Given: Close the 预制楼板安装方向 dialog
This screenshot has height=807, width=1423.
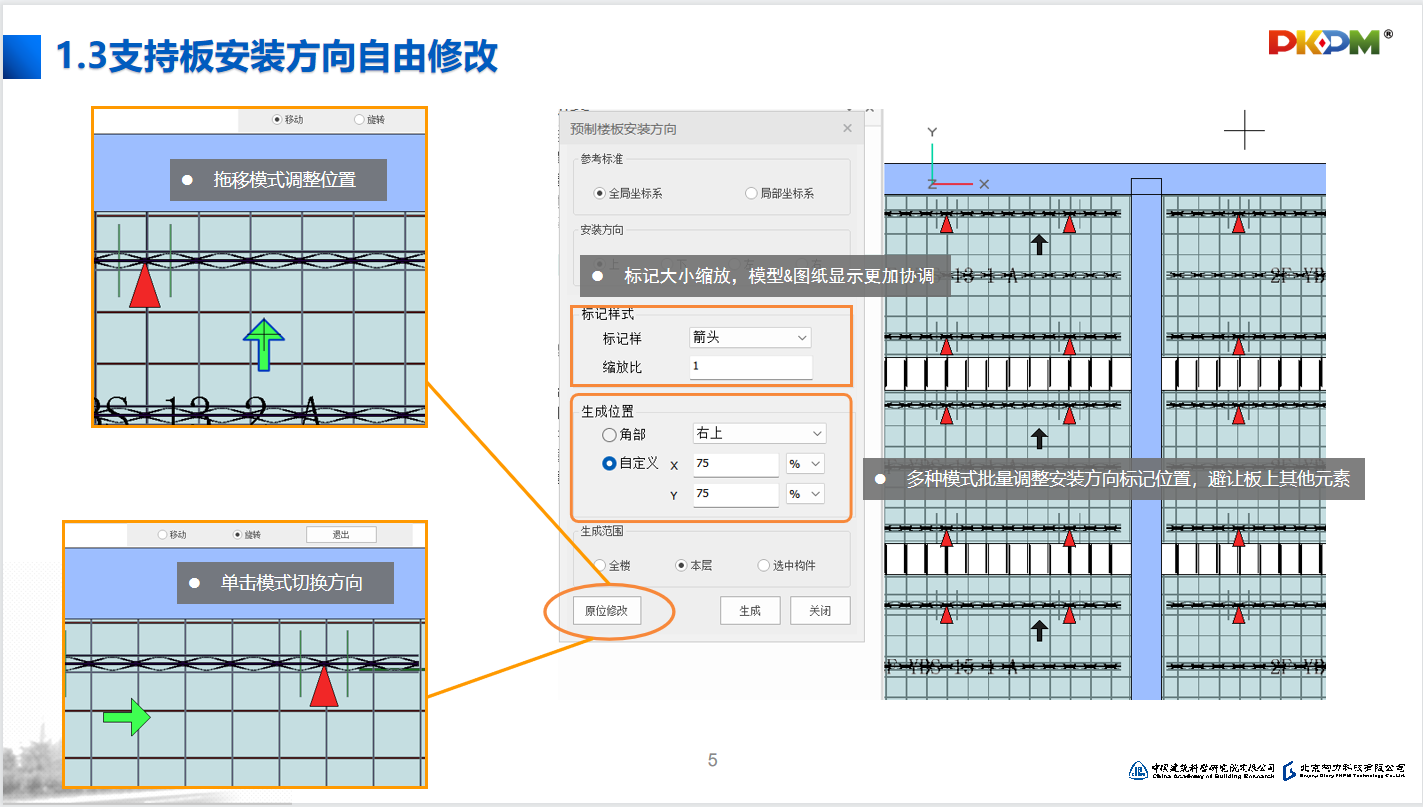Looking at the screenshot, I should [847, 128].
